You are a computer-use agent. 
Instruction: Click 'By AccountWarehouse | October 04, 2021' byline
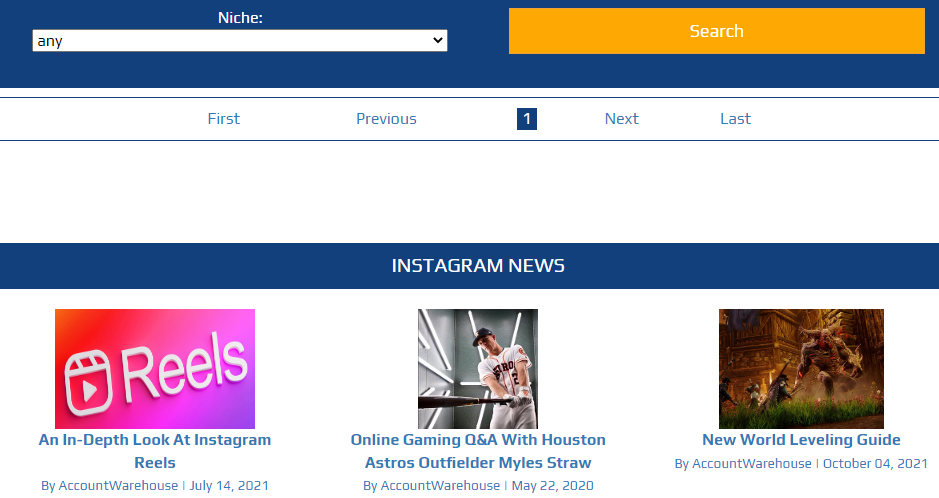click(x=801, y=463)
